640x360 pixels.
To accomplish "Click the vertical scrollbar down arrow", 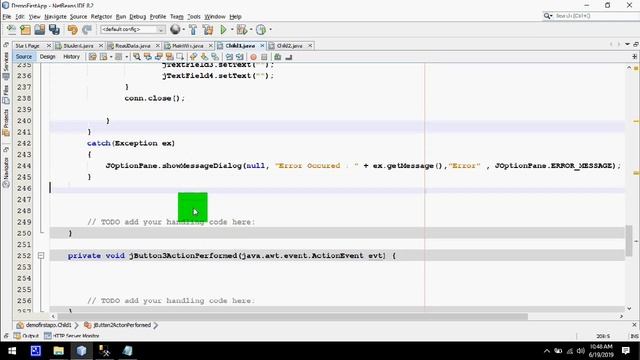I will [629, 309].
